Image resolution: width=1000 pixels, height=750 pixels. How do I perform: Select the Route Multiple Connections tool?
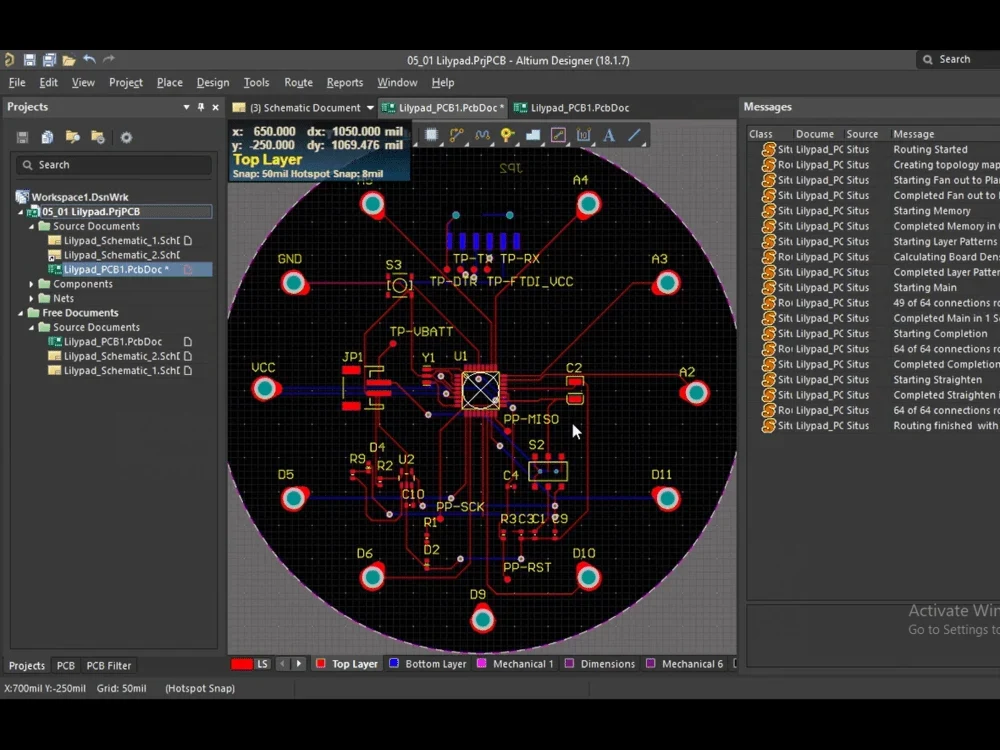pyautogui.click(x=482, y=133)
